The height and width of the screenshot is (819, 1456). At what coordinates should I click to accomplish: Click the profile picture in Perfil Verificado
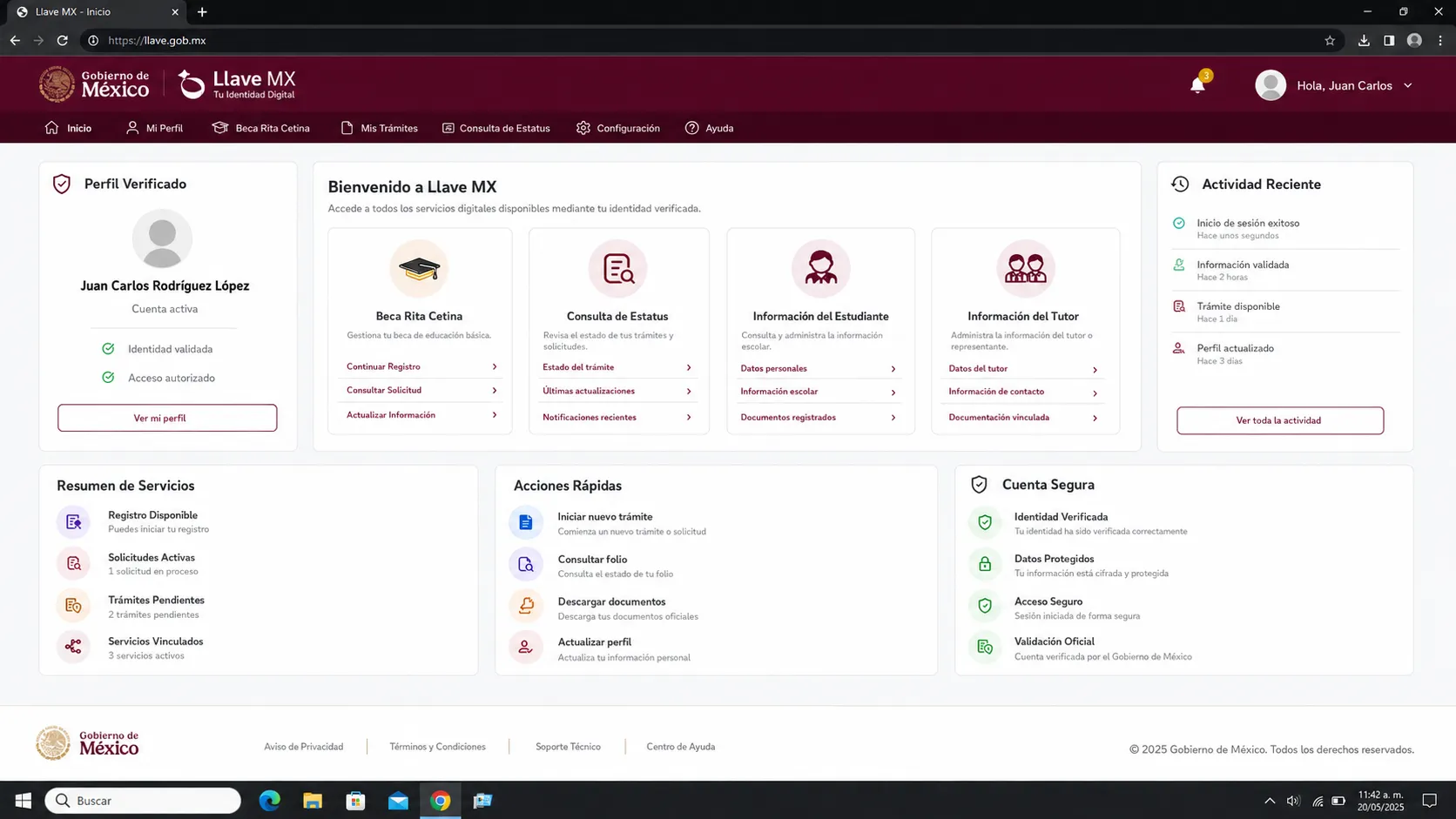coord(162,238)
